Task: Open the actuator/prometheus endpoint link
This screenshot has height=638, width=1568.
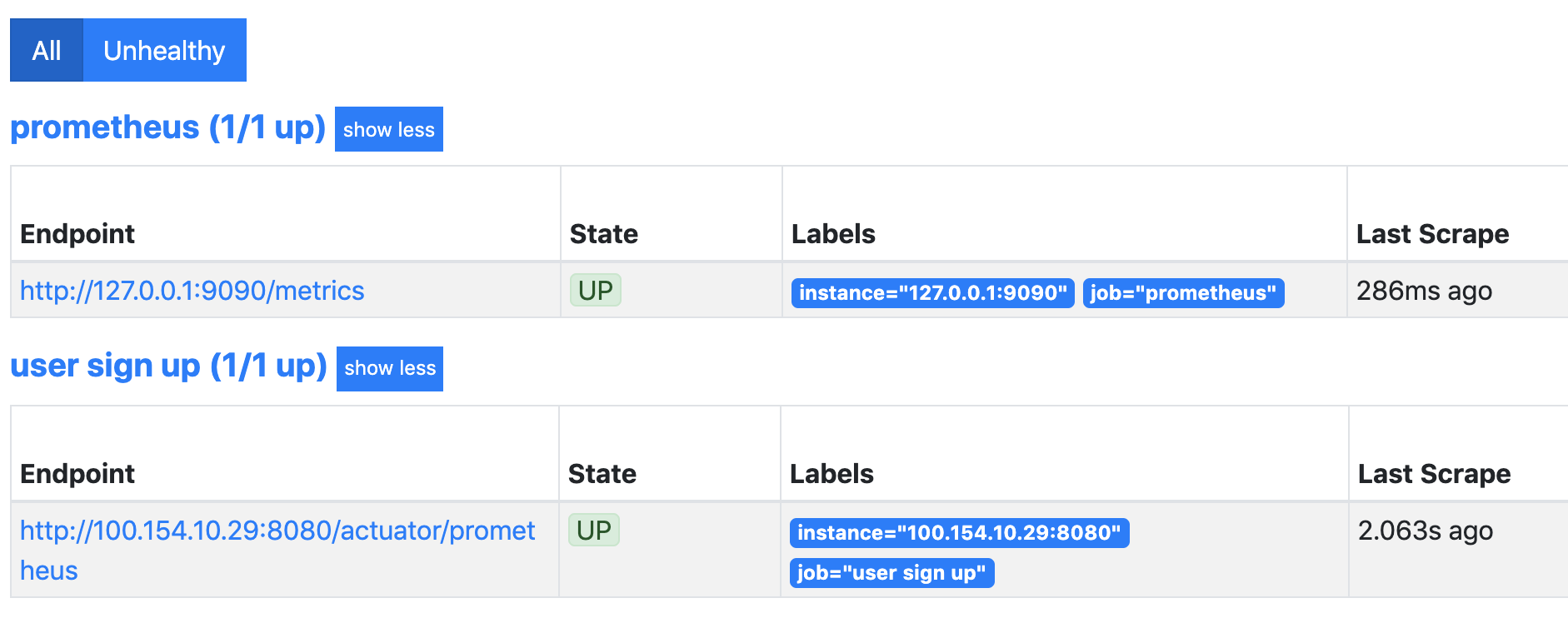Action: point(277,531)
